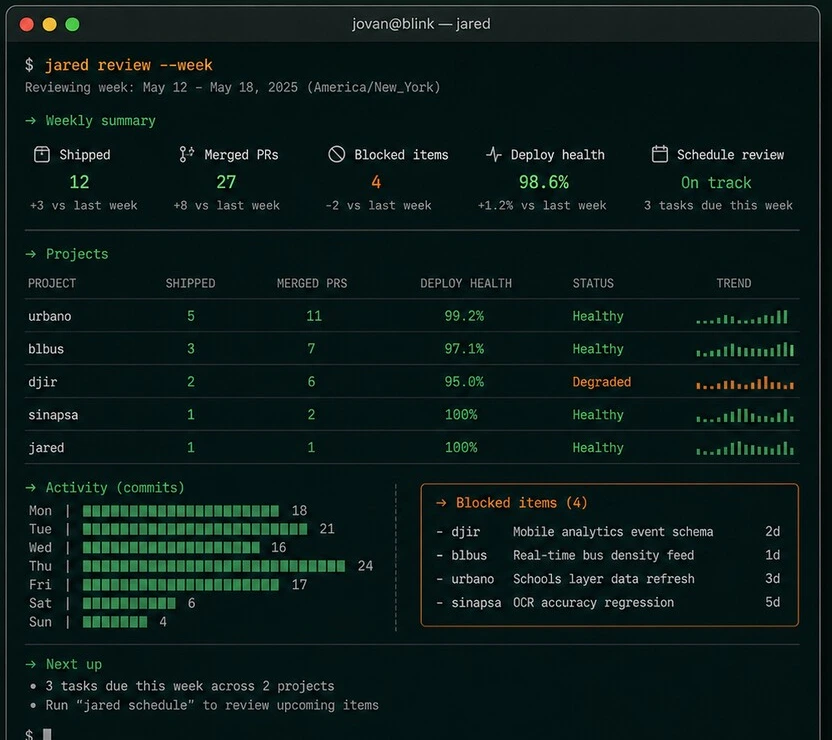This screenshot has height=740, width=832.
Task: Click the 'Projects' section heading
Action: pos(77,254)
